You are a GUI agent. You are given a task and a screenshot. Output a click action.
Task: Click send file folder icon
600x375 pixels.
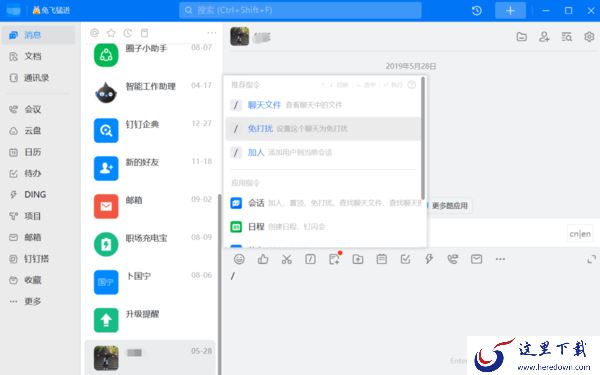[x=358, y=259]
